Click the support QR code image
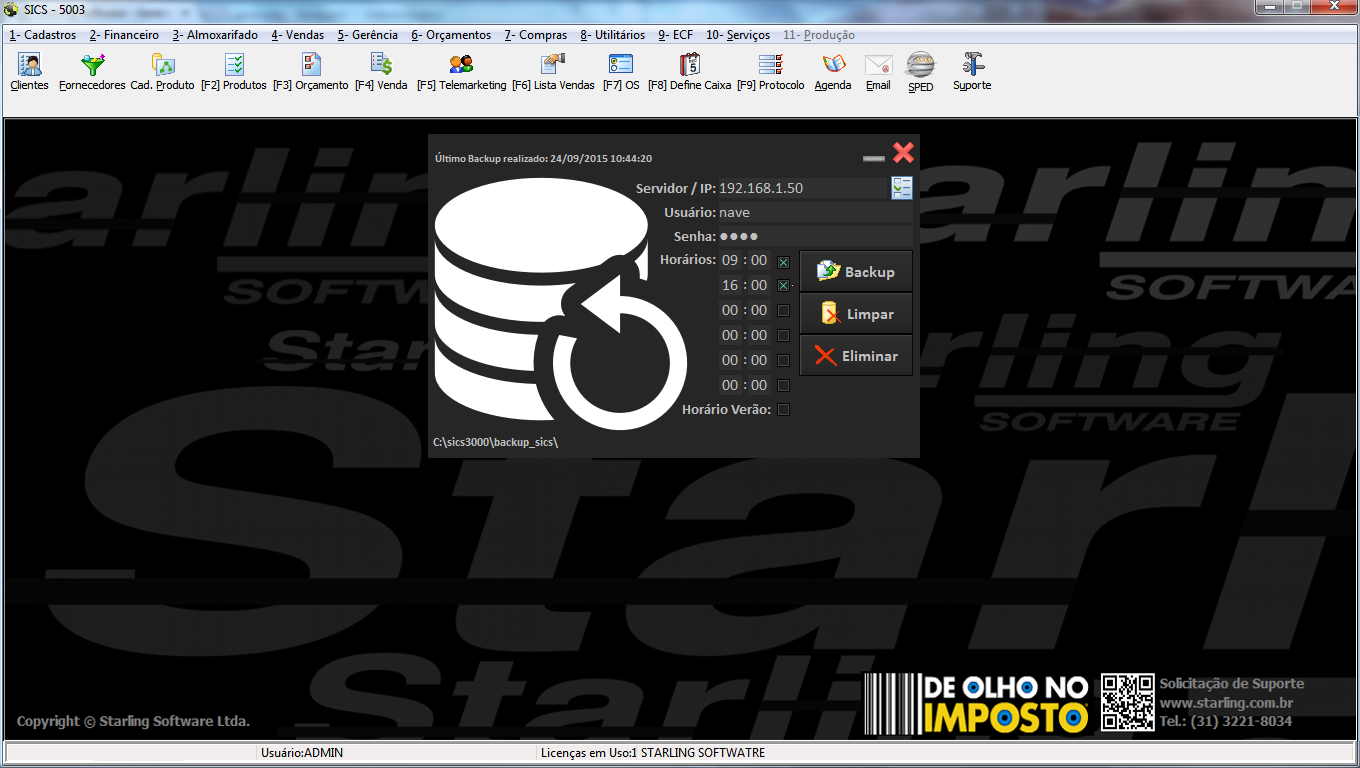This screenshot has height=768, width=1360. [1128, 702]
